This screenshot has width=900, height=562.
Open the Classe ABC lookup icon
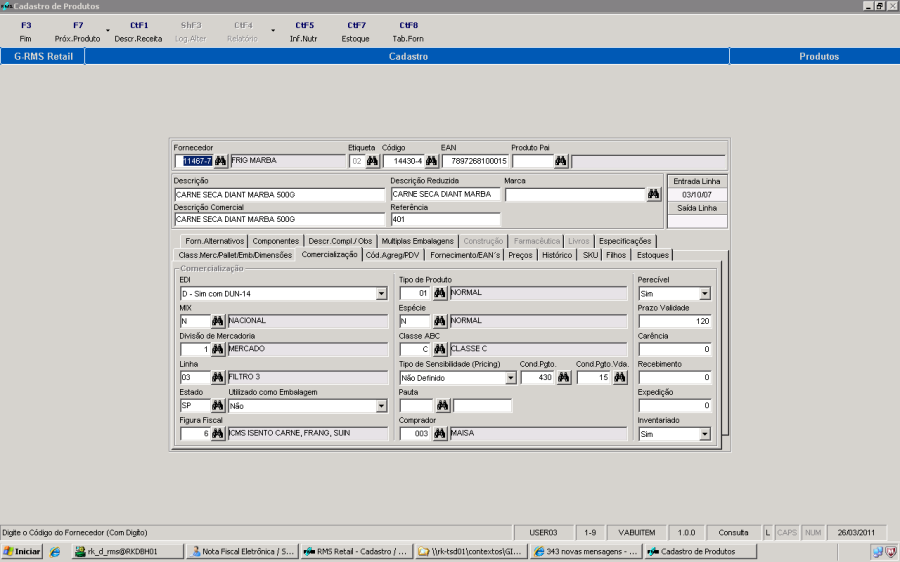click(x=439, y=349)
